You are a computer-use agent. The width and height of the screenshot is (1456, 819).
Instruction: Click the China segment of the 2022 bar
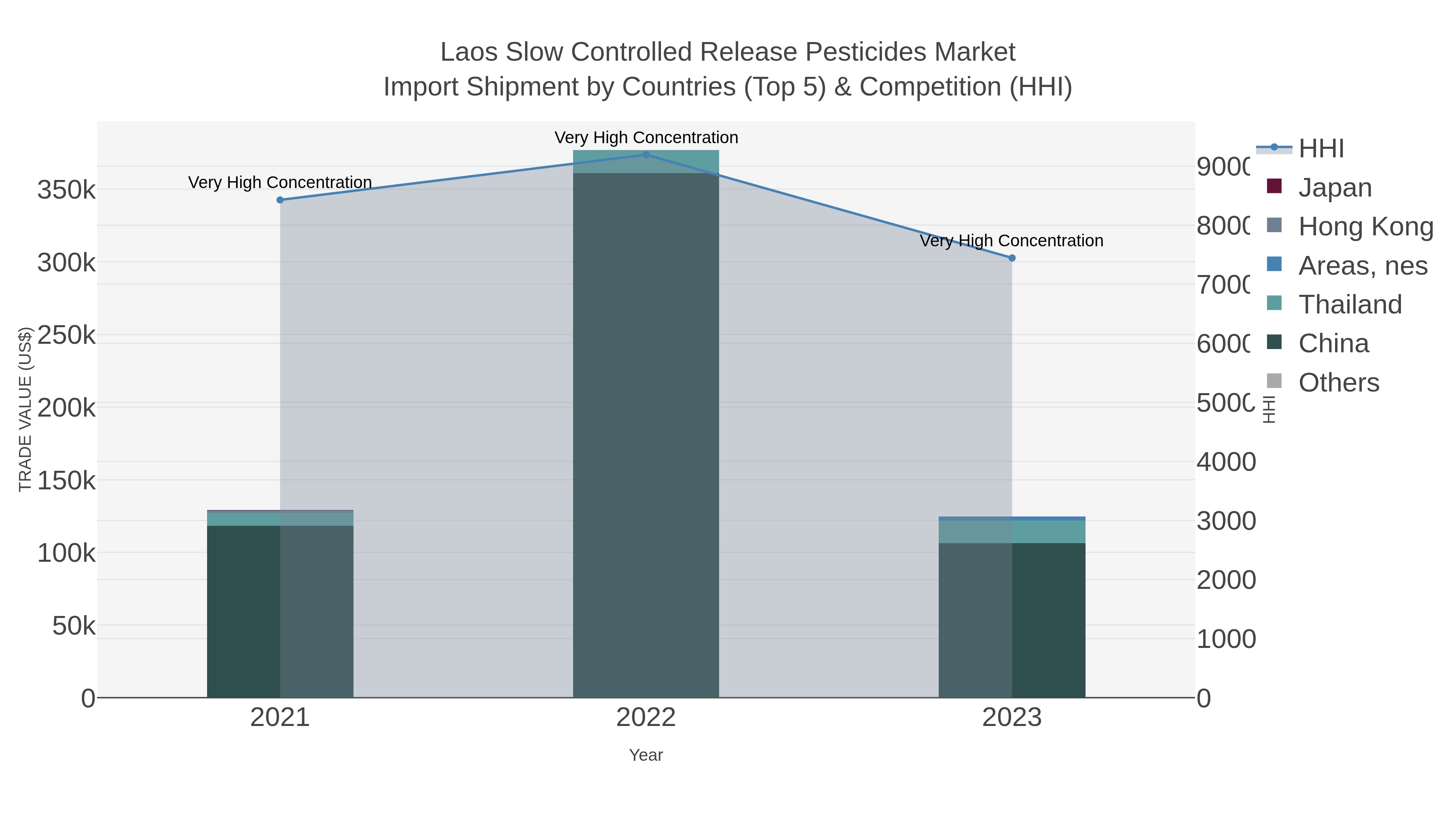[646, 435]
